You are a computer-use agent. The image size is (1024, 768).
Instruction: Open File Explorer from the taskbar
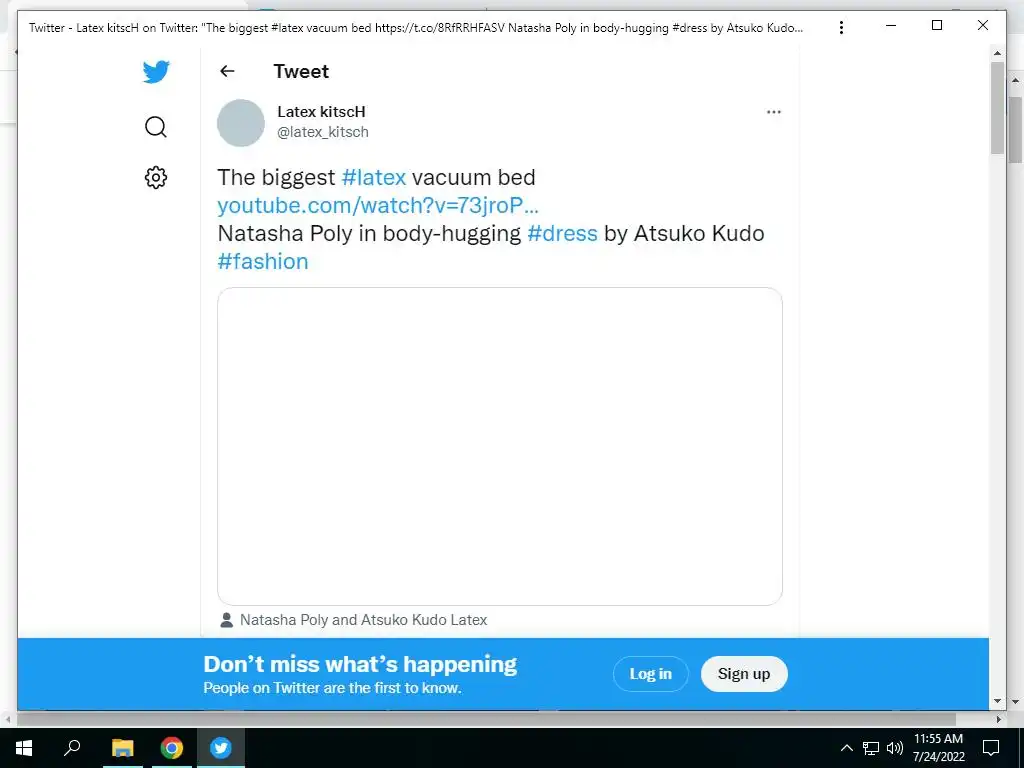click(x=122, y=748)
